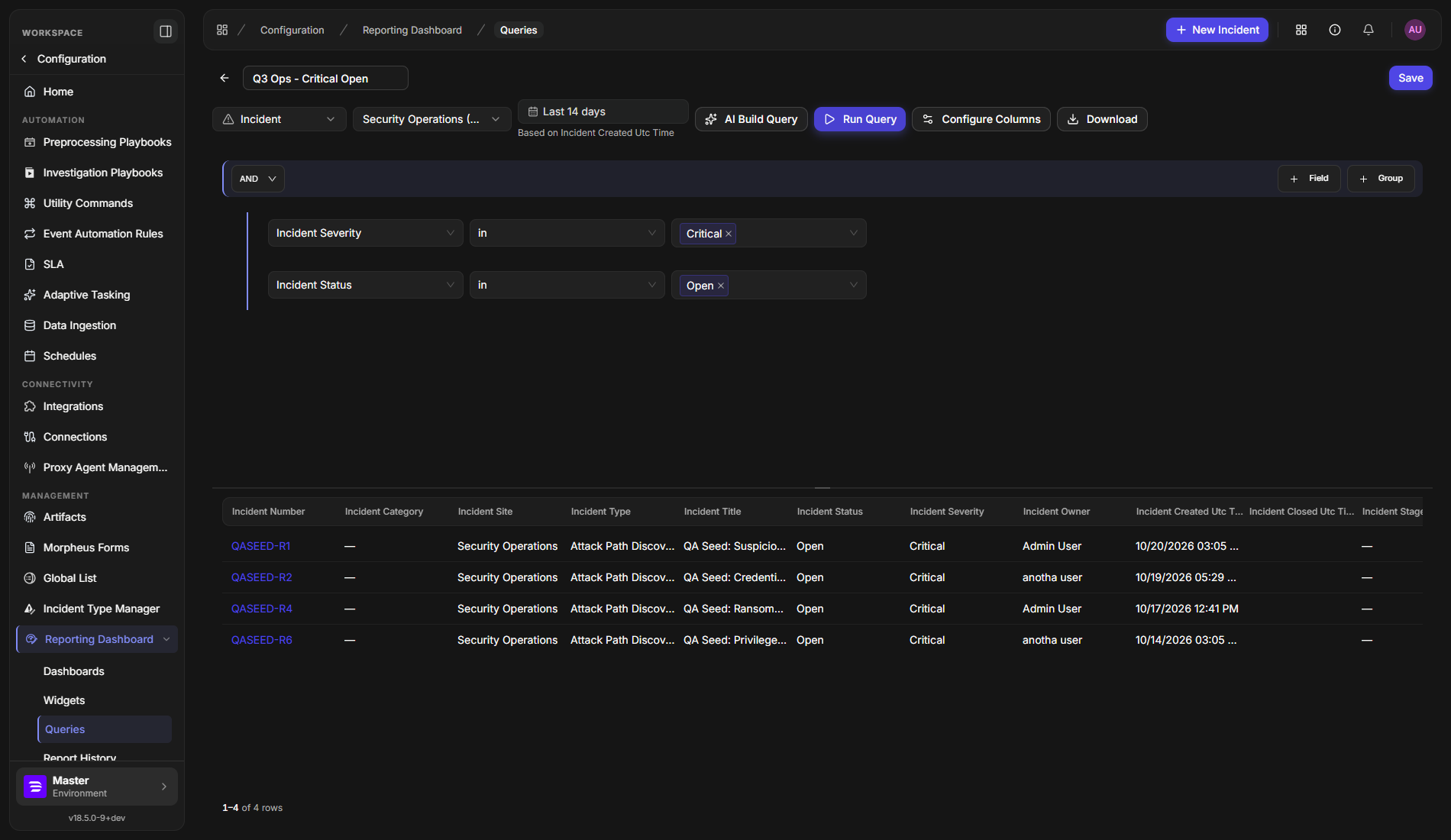Open Integrations from sidebar
The image size is (1451, 840).
pos(97,406)
